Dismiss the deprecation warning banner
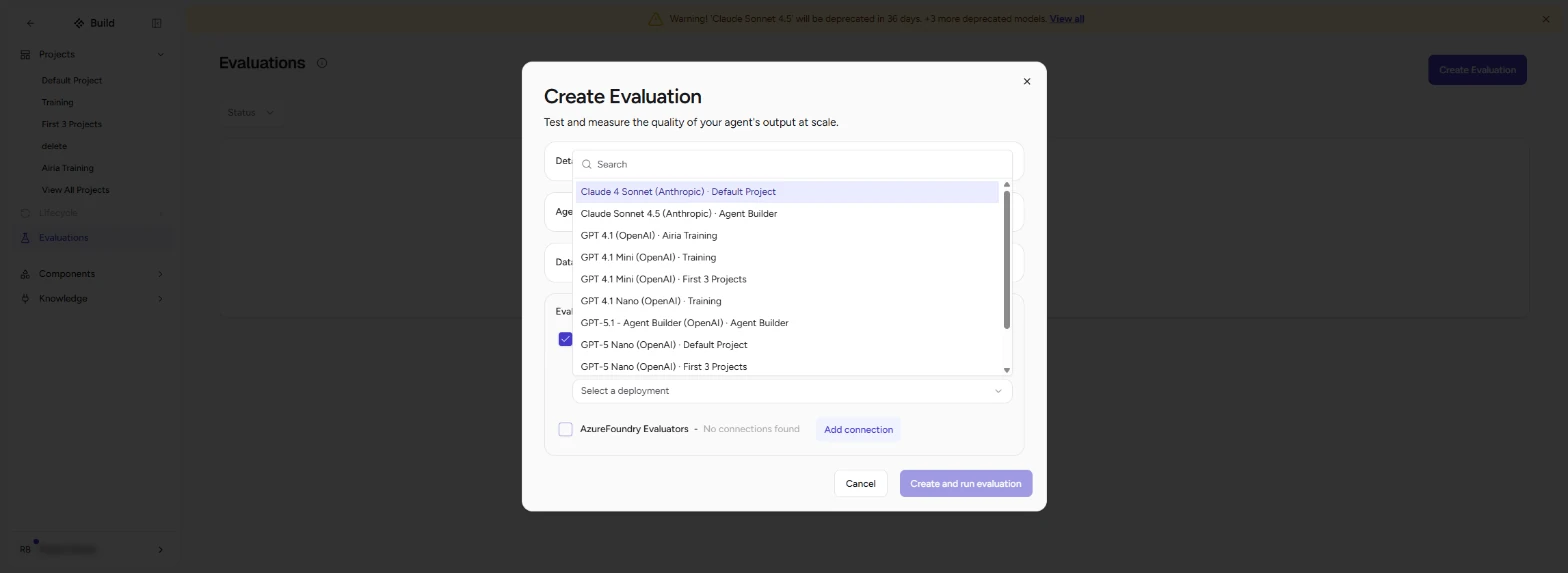 (x=1546, y=19)
